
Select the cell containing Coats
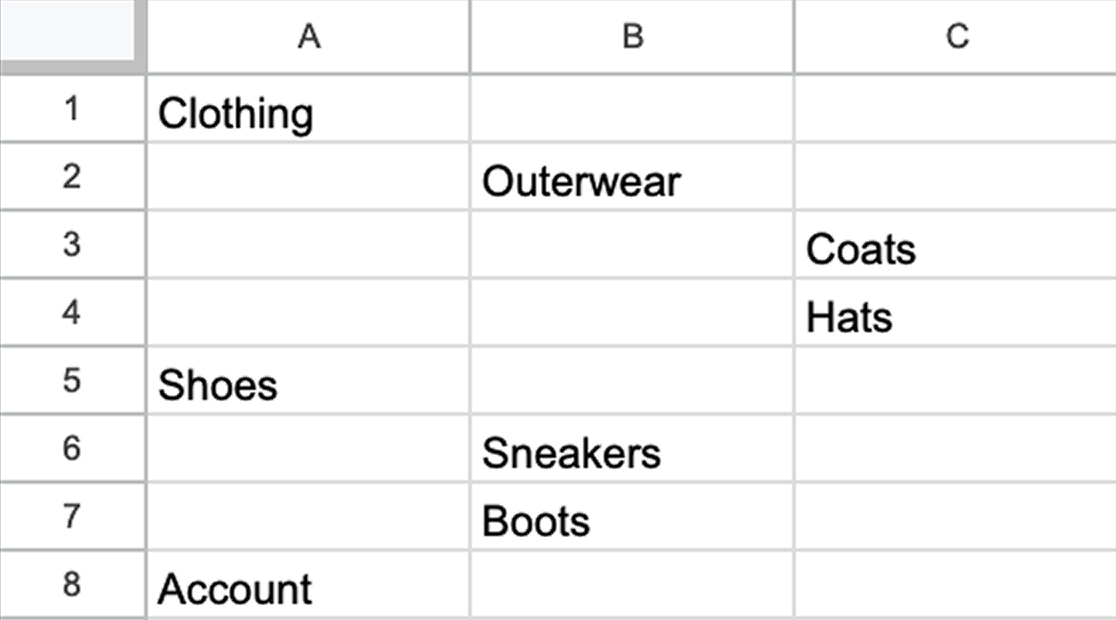[954, 246]
